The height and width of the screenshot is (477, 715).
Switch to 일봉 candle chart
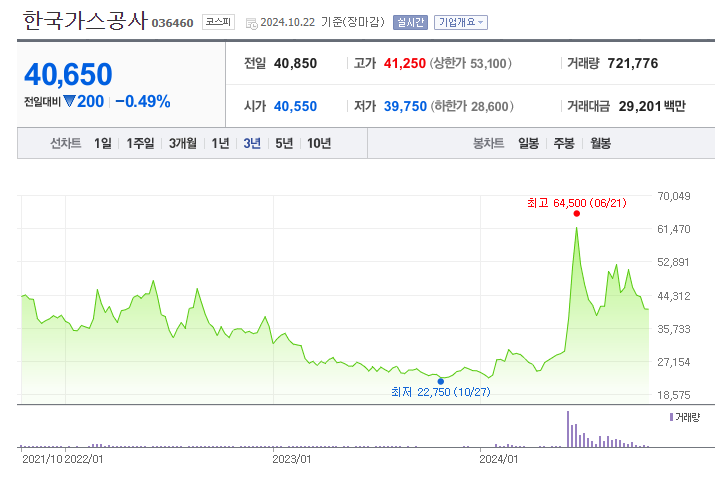pos(528,143)
